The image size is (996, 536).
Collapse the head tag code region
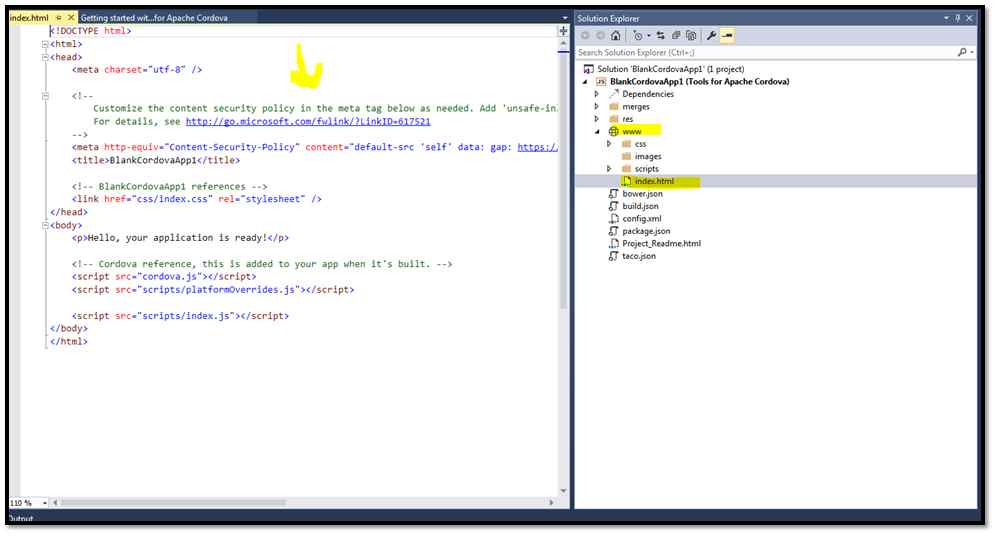tap(46, 57)
